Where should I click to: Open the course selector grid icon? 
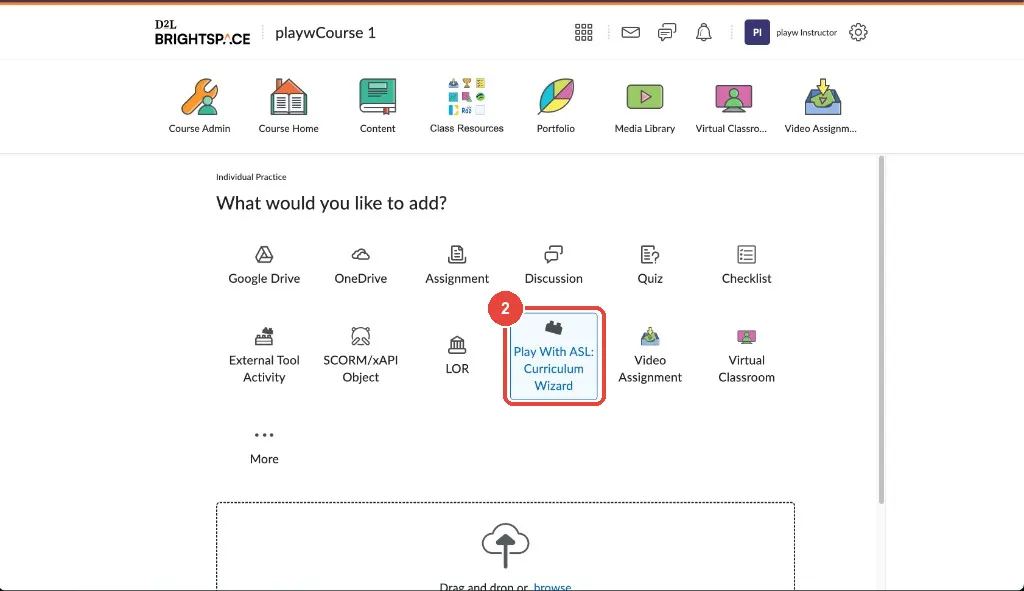pos(583,33)
